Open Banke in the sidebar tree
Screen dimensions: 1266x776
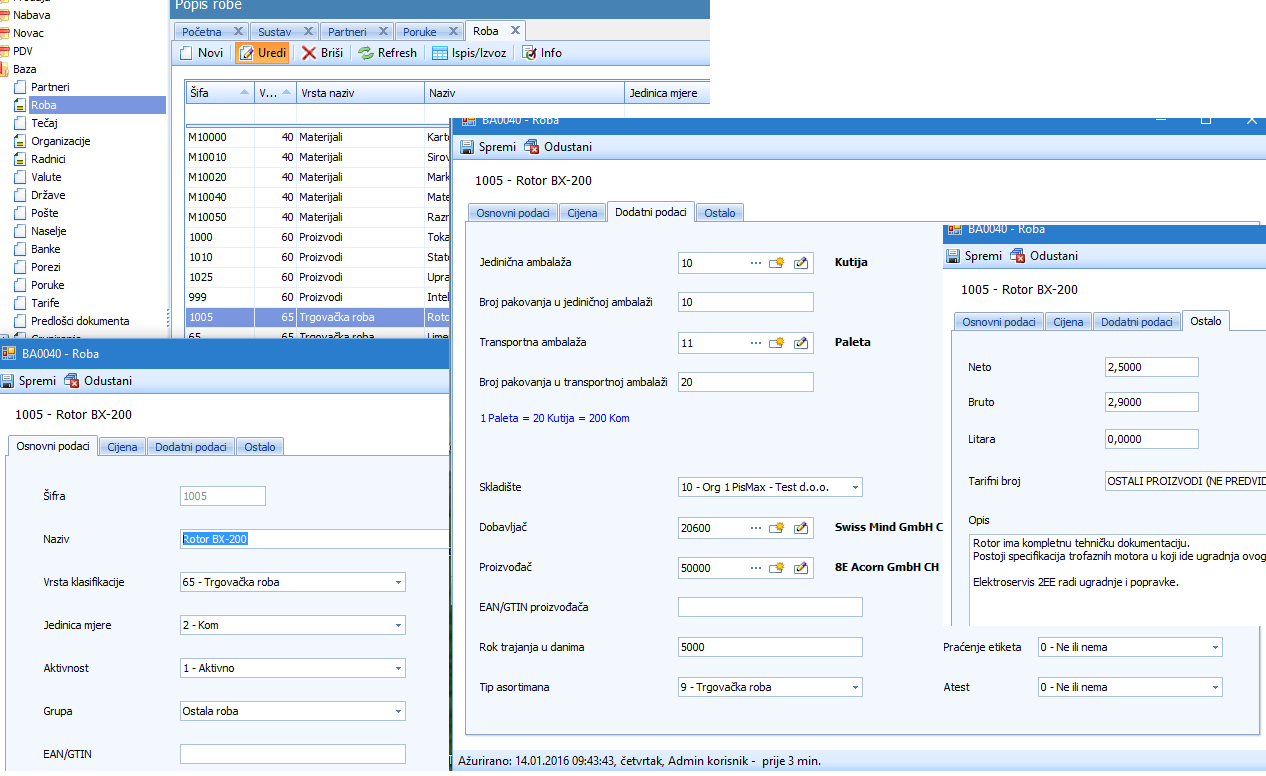(x=45, y=249)
